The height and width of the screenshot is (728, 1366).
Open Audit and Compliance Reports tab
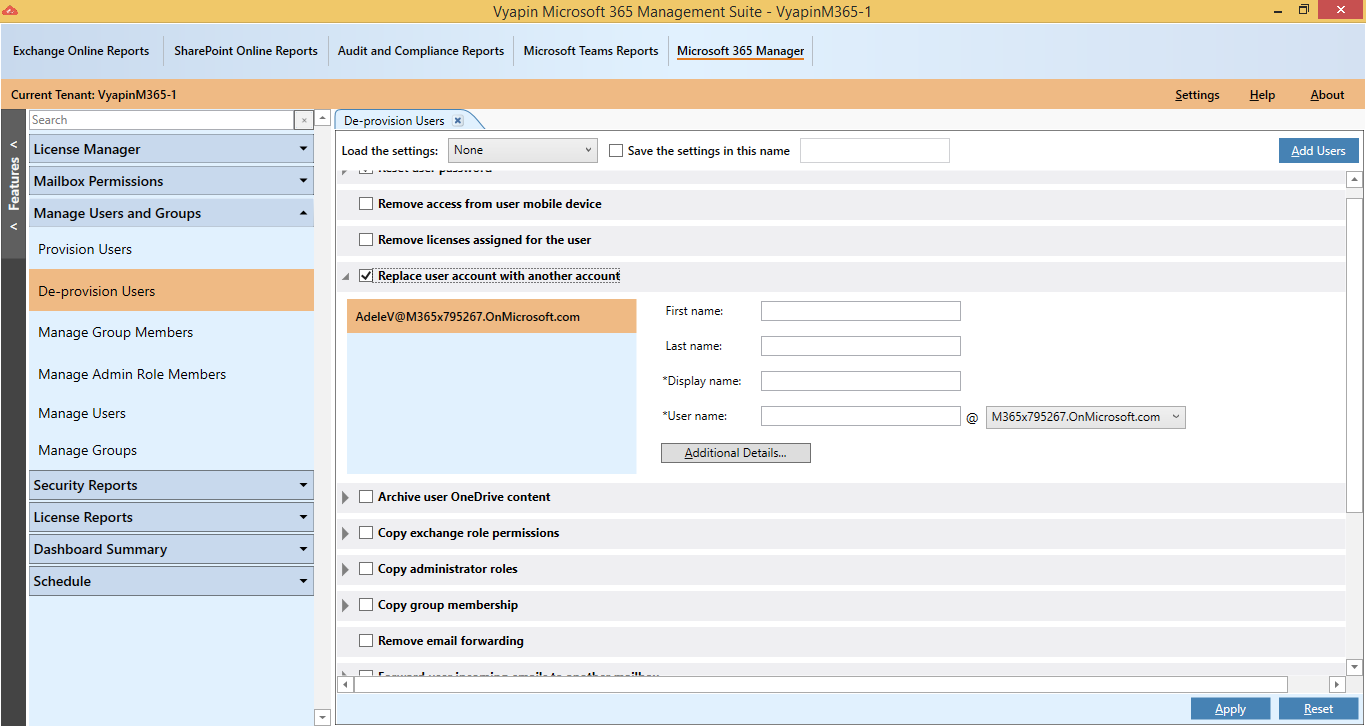tap(421, 51)
